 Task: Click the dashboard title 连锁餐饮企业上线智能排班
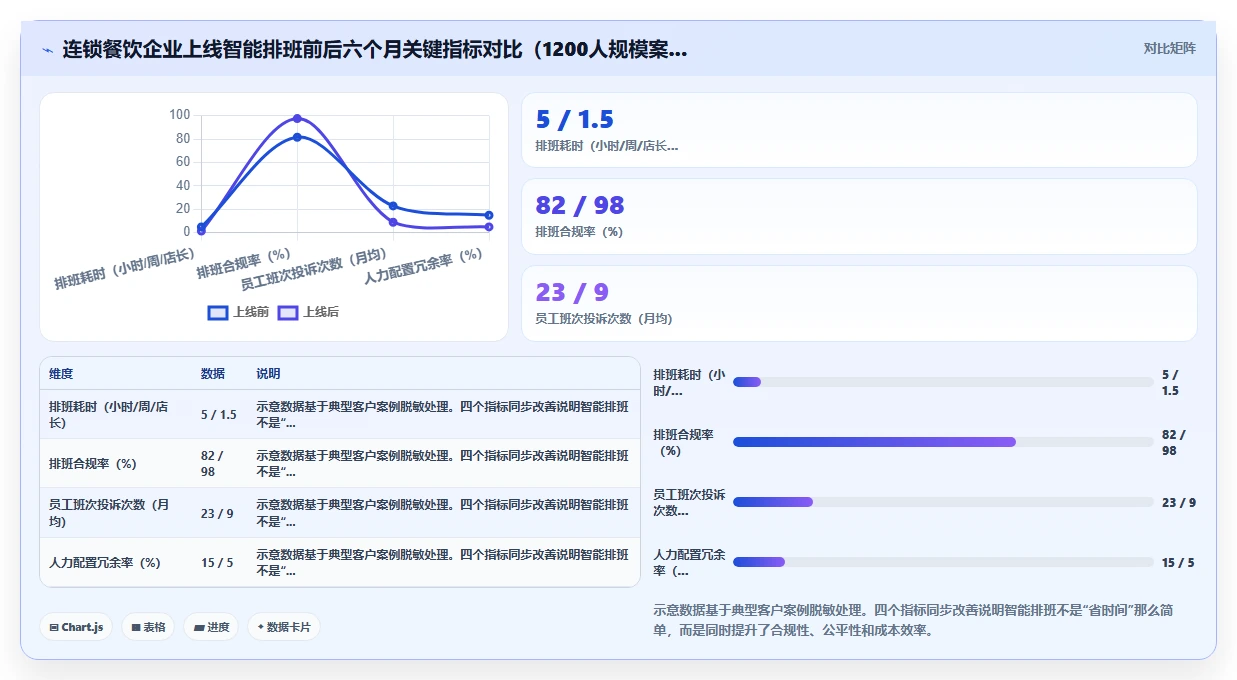click(x=375, y=49)
